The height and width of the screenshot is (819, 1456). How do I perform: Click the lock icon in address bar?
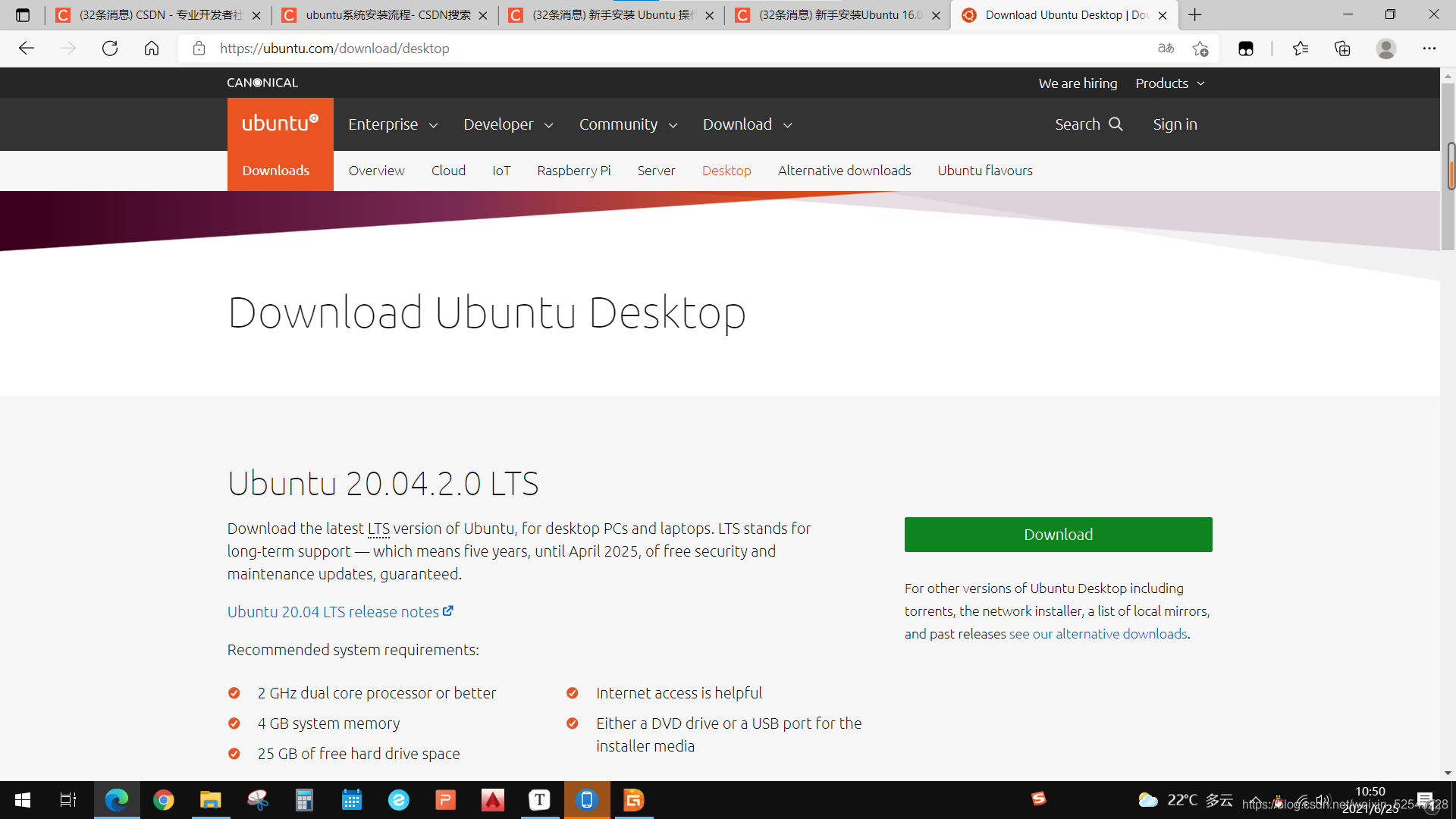point(199,49)
